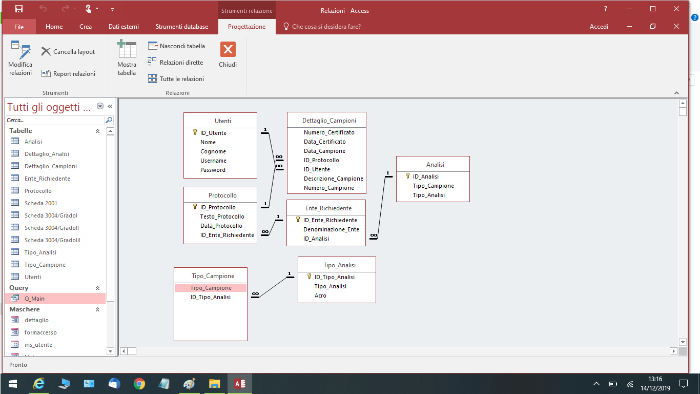This screenshot has width=700, height=394.
Task: Collapse the Maschere group
Action: click(x=97, y=309)
